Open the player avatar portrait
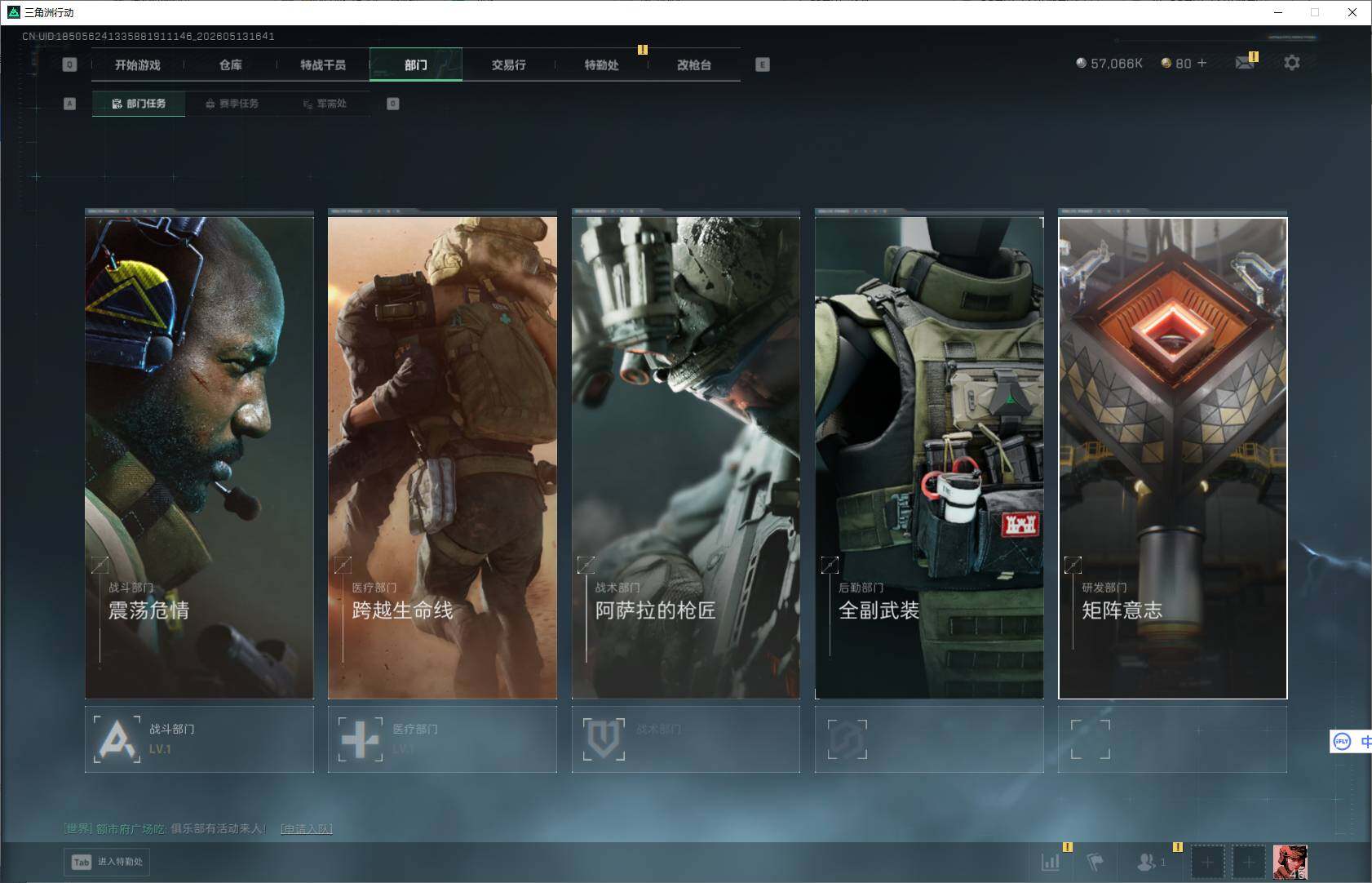The width and height of the screenshot is (1372, 883). pyautogui.click(x=1290, y=862)
